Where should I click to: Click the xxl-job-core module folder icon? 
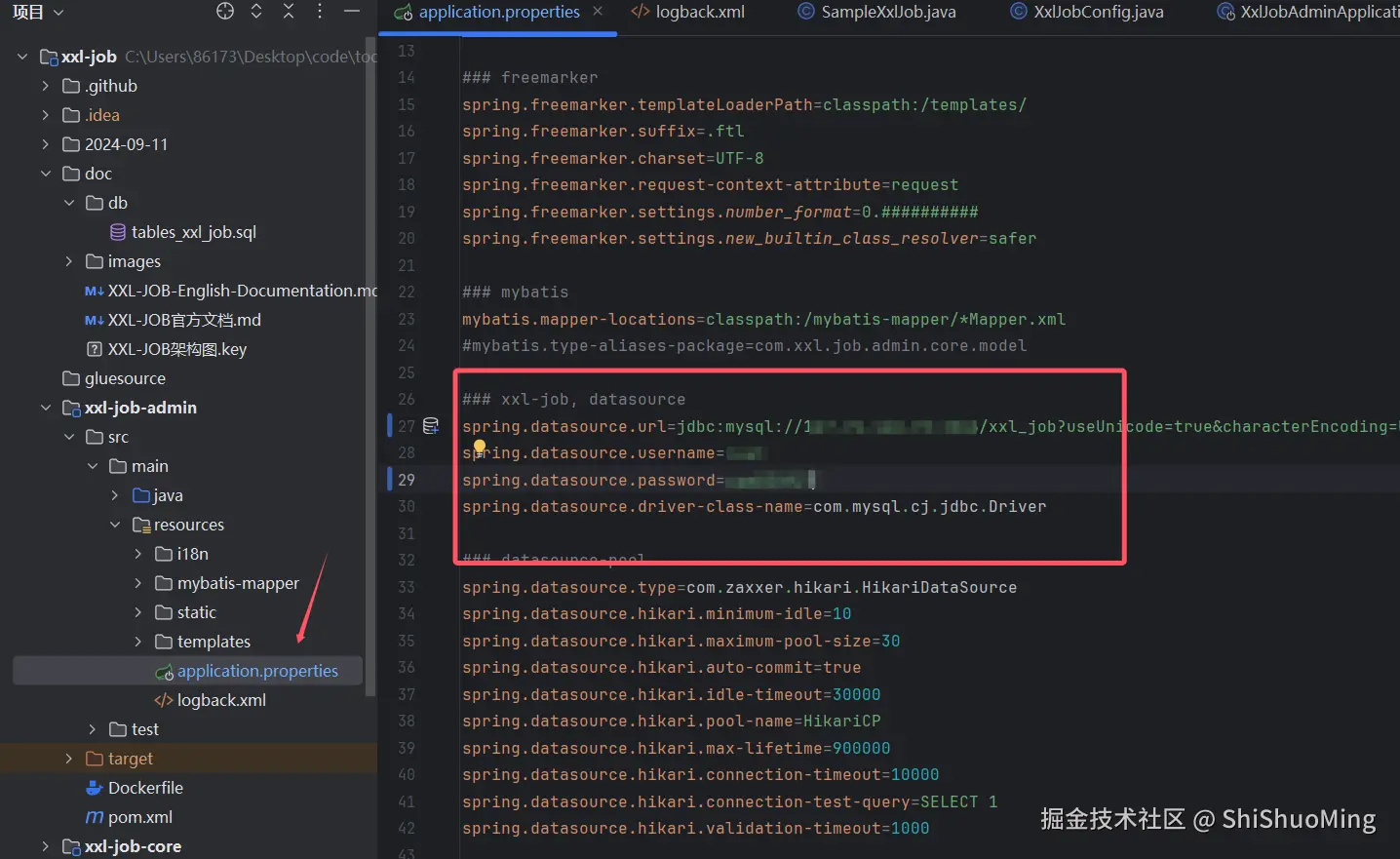pyautogui.click(x=71, y=846)
